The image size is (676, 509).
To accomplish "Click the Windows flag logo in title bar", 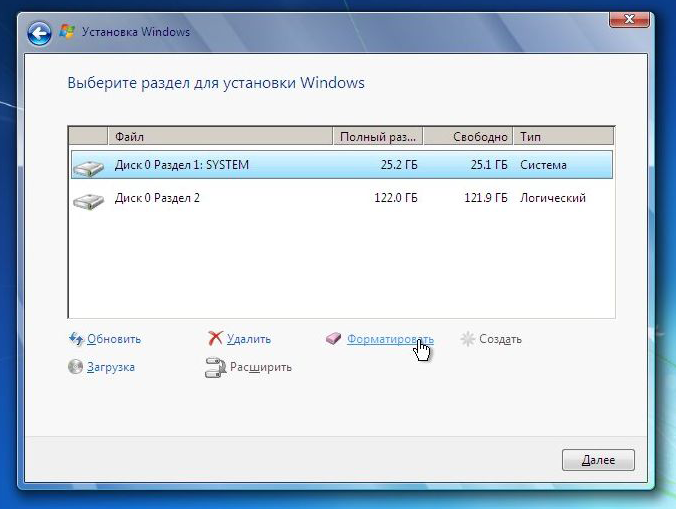I will (x=67, y=31).
